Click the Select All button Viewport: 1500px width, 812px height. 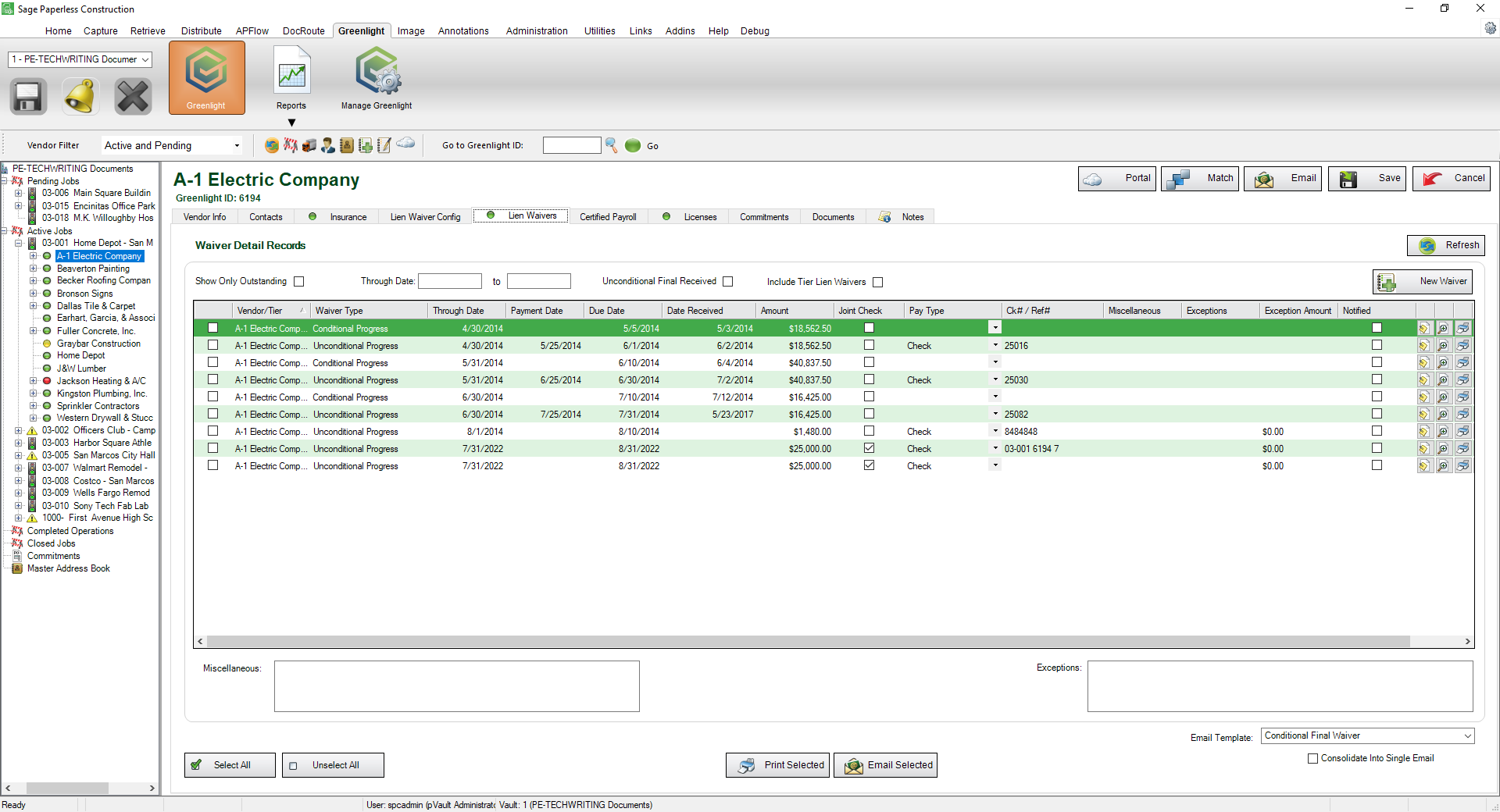click(230, 765)
